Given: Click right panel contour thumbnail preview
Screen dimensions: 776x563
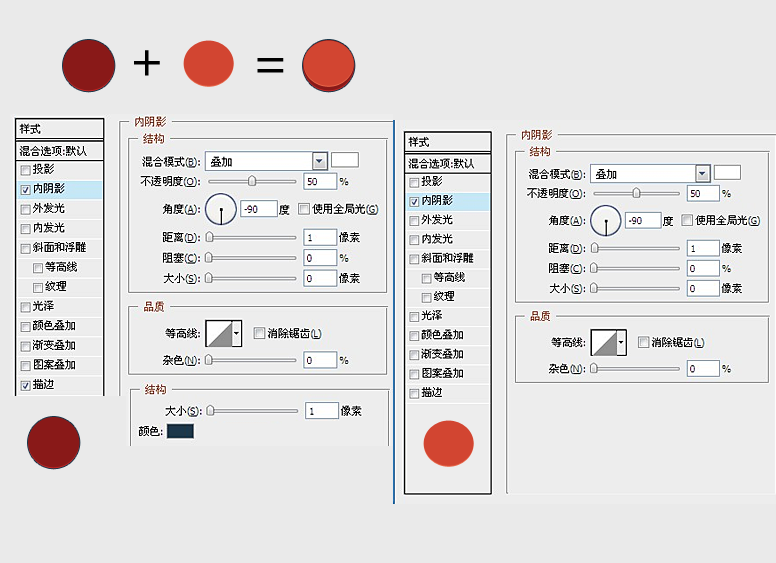Looking at the screenshot, I should click(604, 342).
